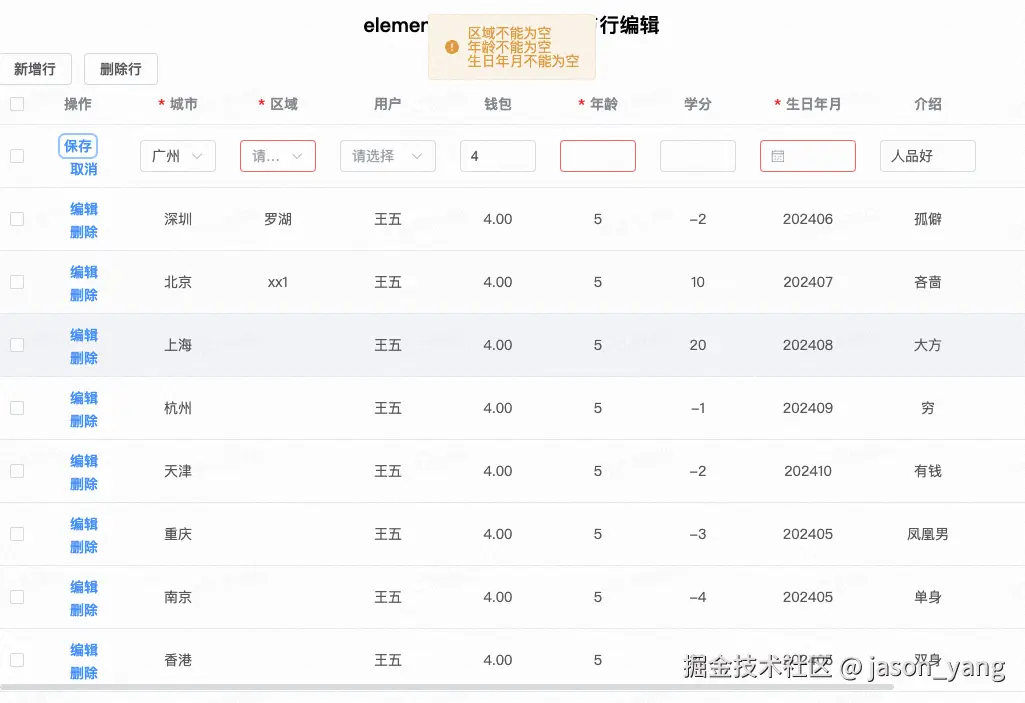Click the 钱包 input containing 4
This screenshot has height=703, width=1025.
pos(497,156)
